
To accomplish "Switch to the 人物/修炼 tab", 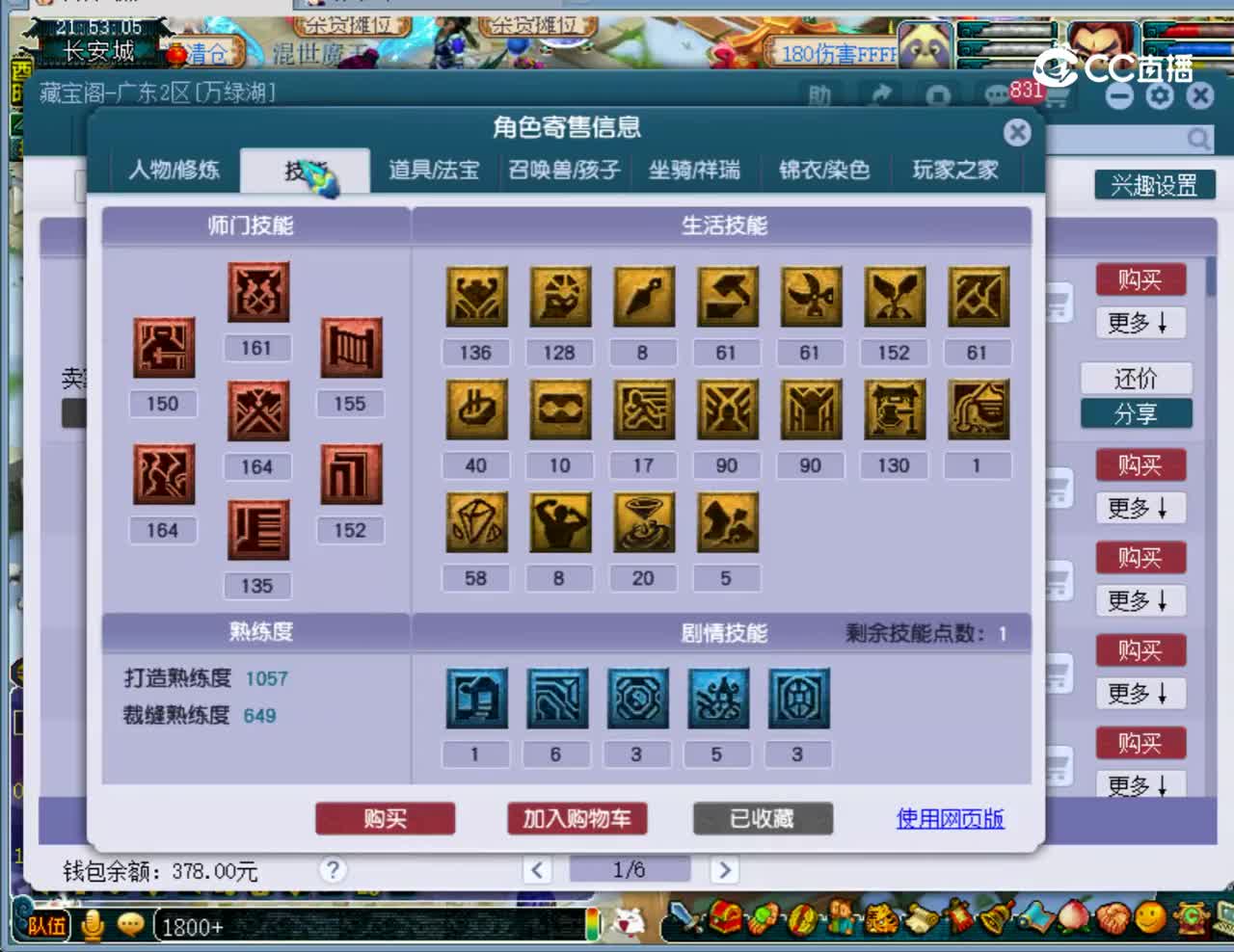I will click(x=174, y=171).
